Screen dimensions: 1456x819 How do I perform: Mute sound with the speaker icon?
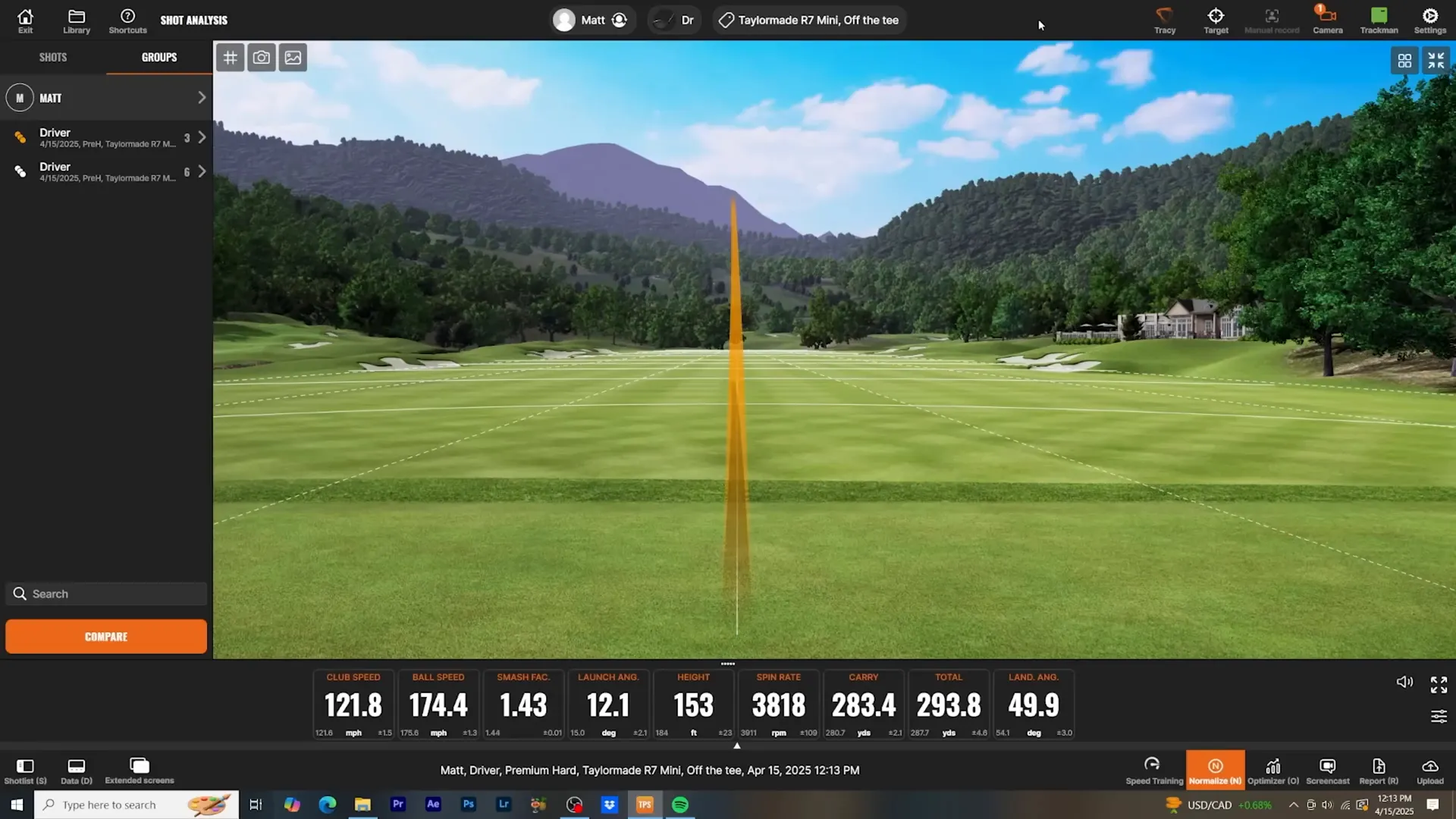[1404, 682]
